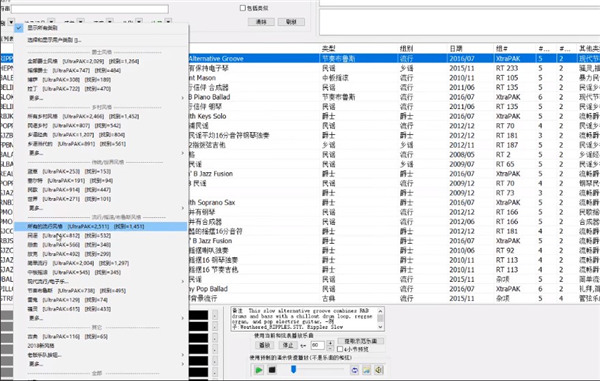Screen dimensions: 600x381
Task: Click the speaker volume icon
Action: click(379, 370)
